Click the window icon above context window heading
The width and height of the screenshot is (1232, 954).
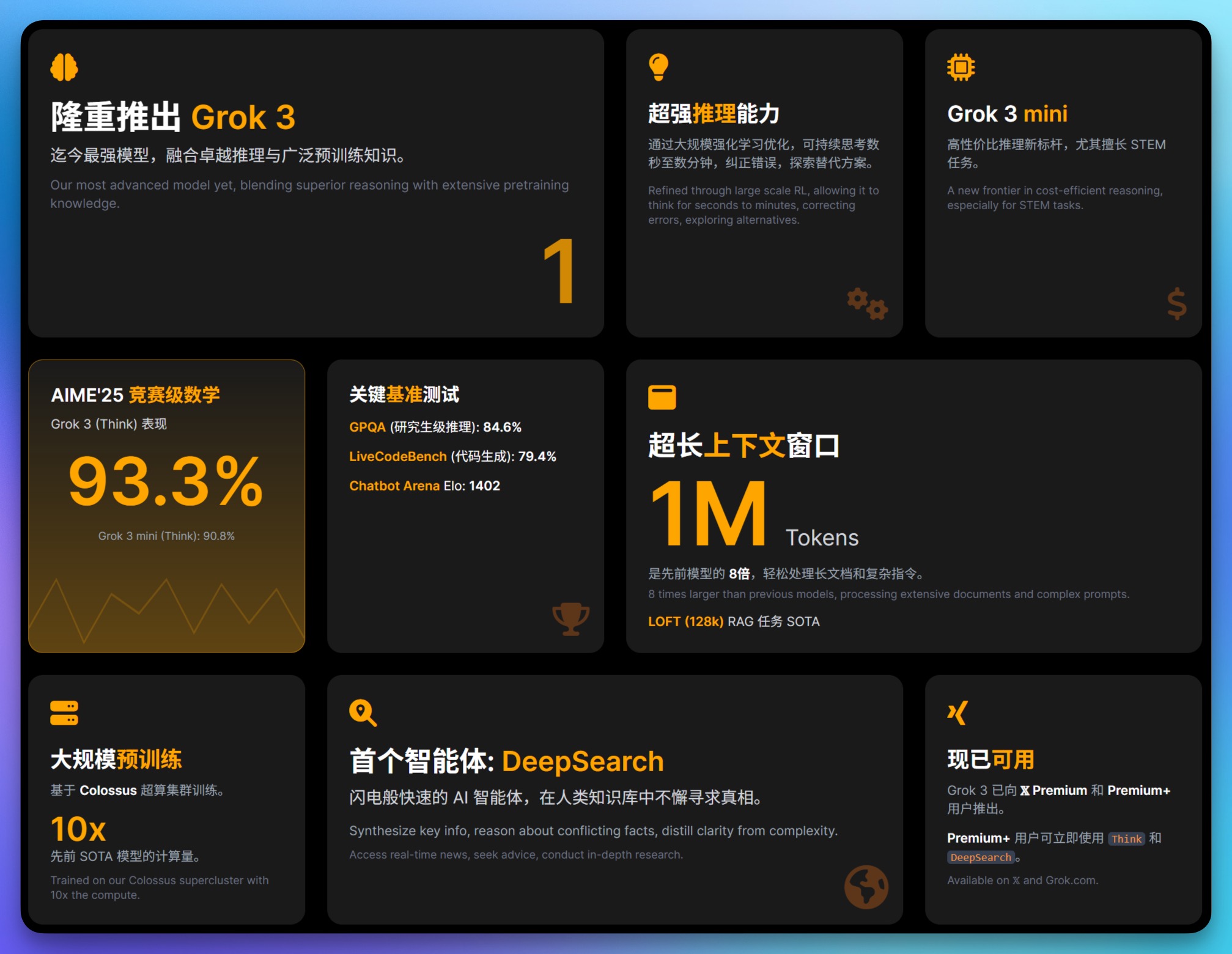[662, 398]
